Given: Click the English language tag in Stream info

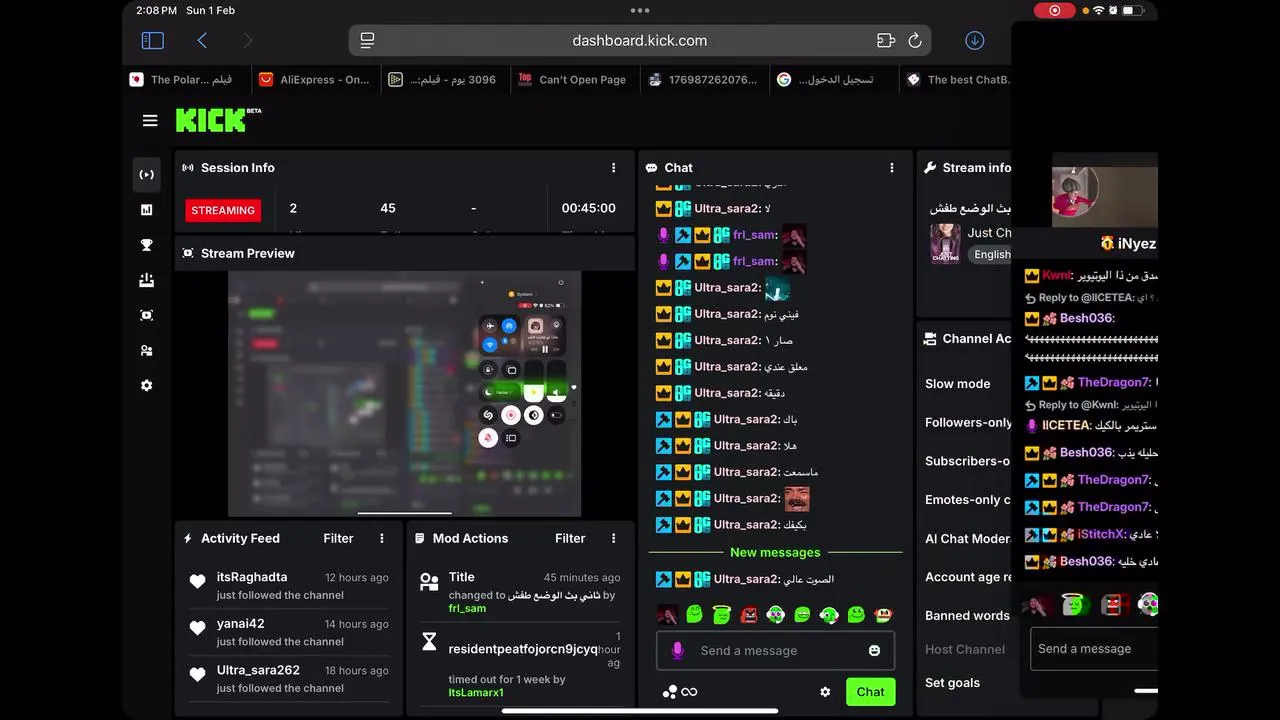Looking at the screenshot, I should [992, 254].
